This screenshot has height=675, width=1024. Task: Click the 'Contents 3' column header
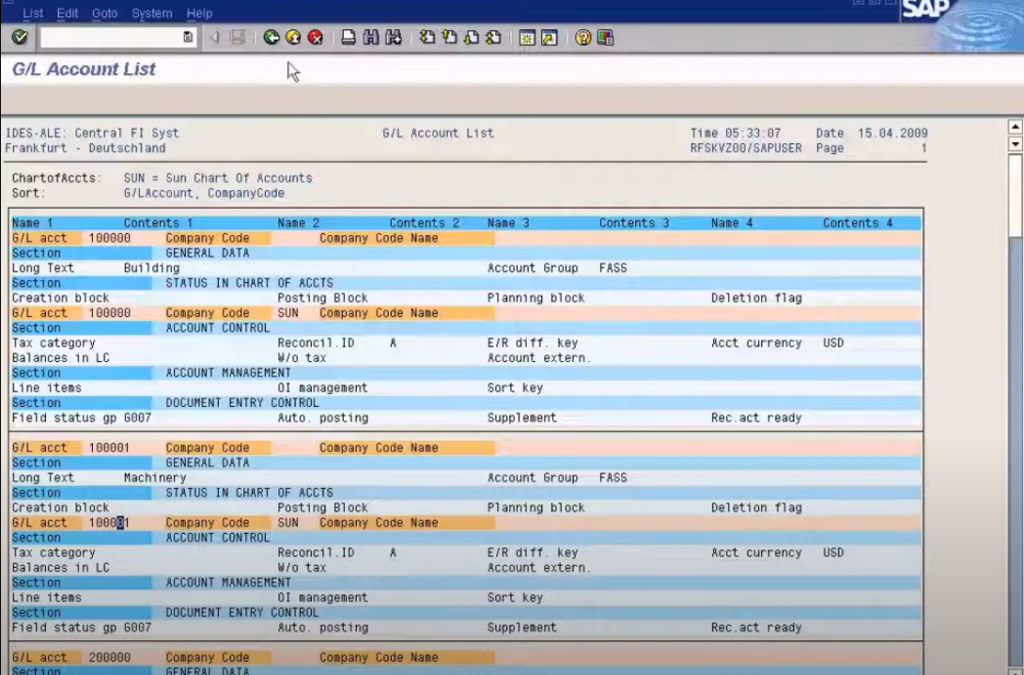(x=634, y=223)
